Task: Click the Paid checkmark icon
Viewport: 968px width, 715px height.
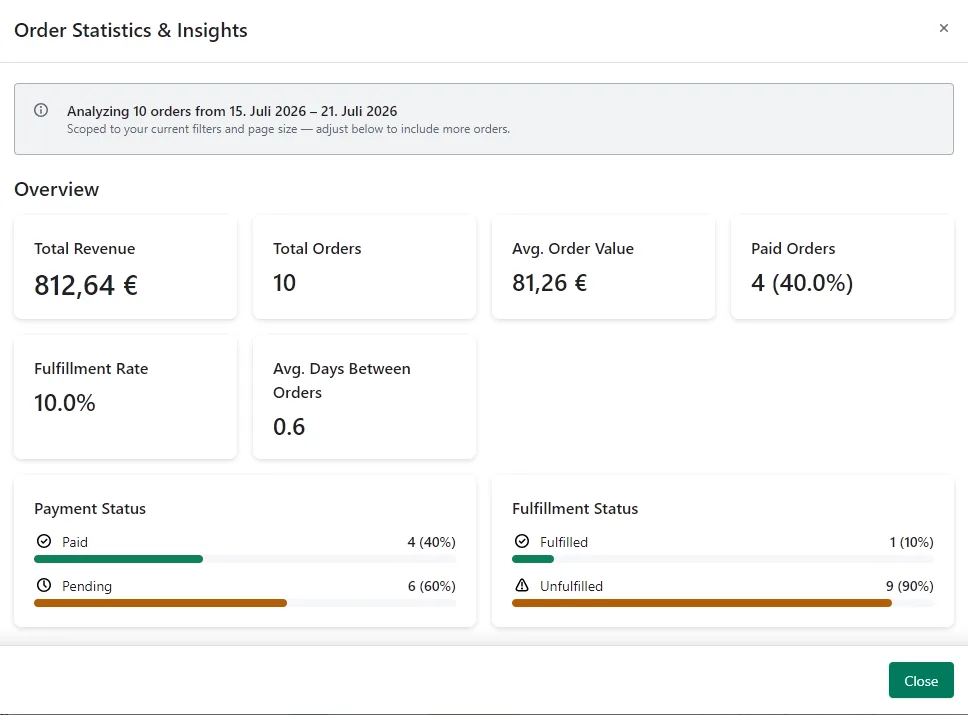Action: click(44, 541)
